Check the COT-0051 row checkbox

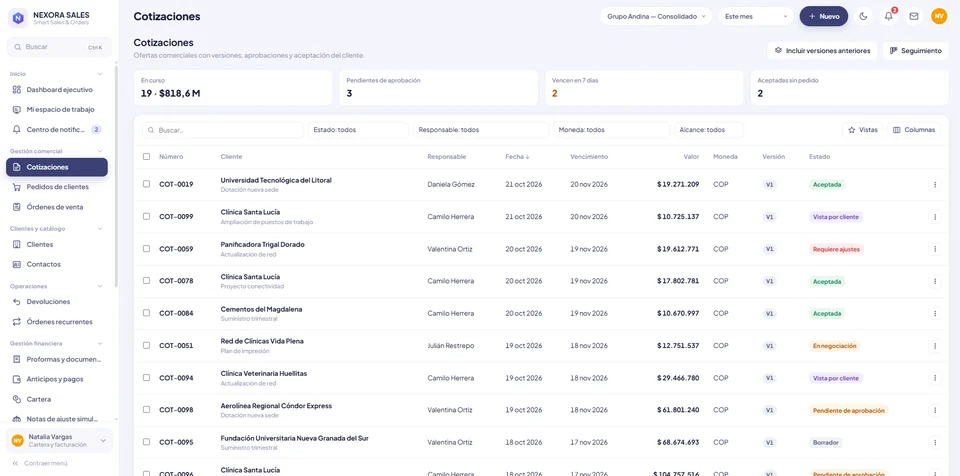pyautogui.click(x=146, y=346)
